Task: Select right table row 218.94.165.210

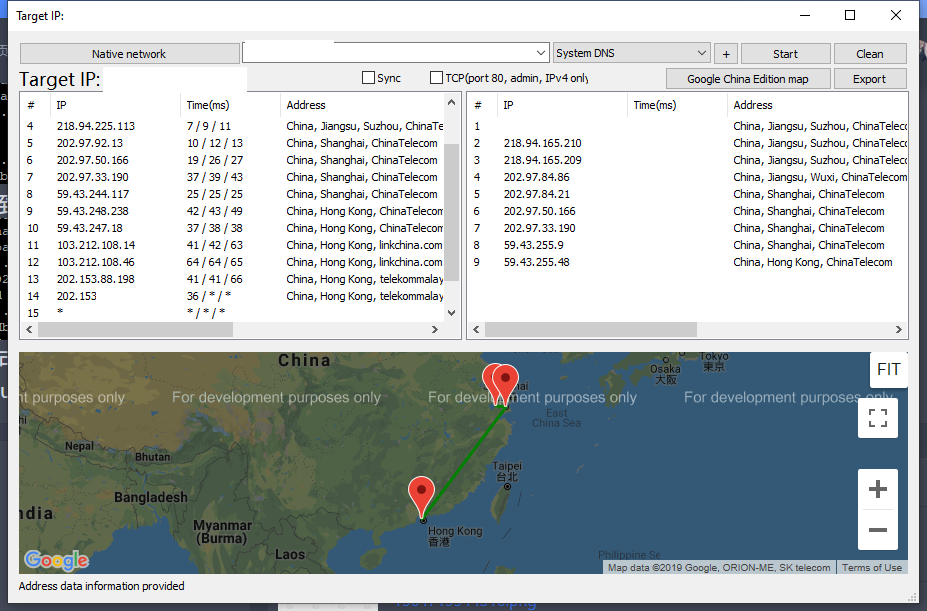Action: [688, 143]
